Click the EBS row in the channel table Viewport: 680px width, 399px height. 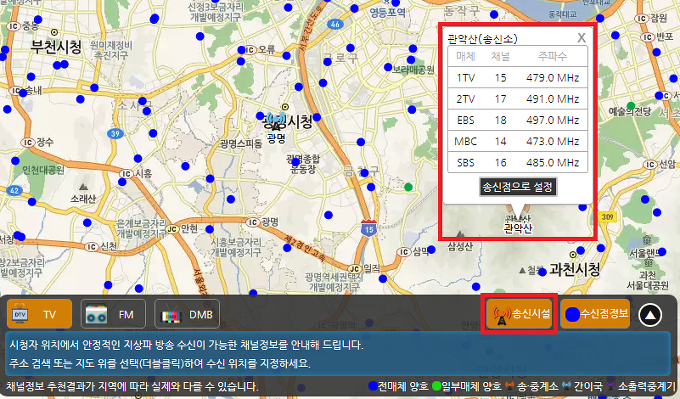[518, 120]
